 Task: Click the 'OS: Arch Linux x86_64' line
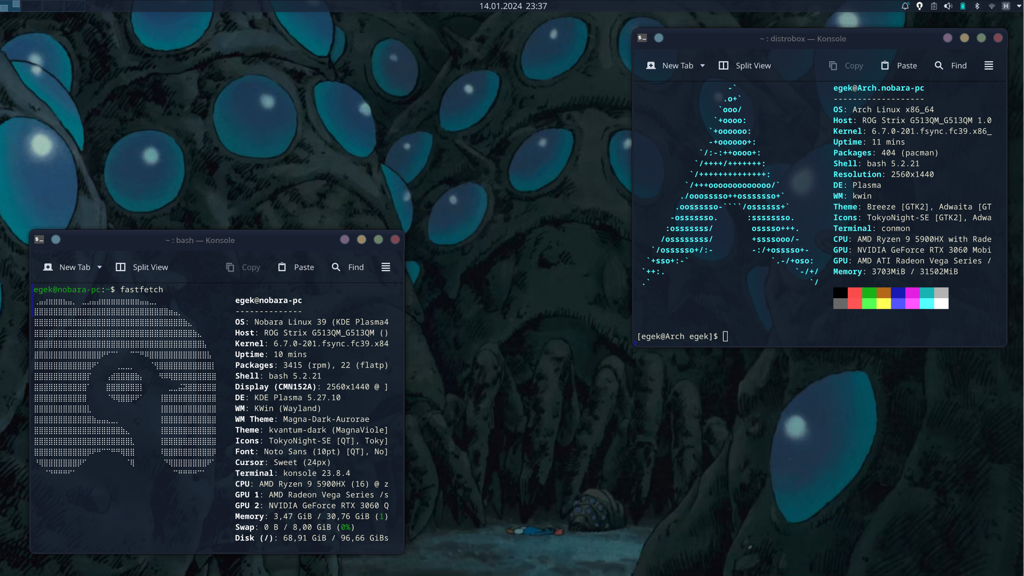pos(884,110)
